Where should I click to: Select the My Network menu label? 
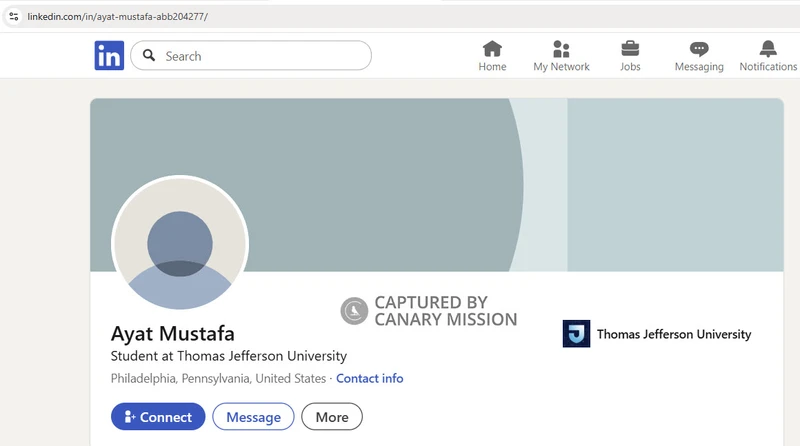tap(561, 66)
